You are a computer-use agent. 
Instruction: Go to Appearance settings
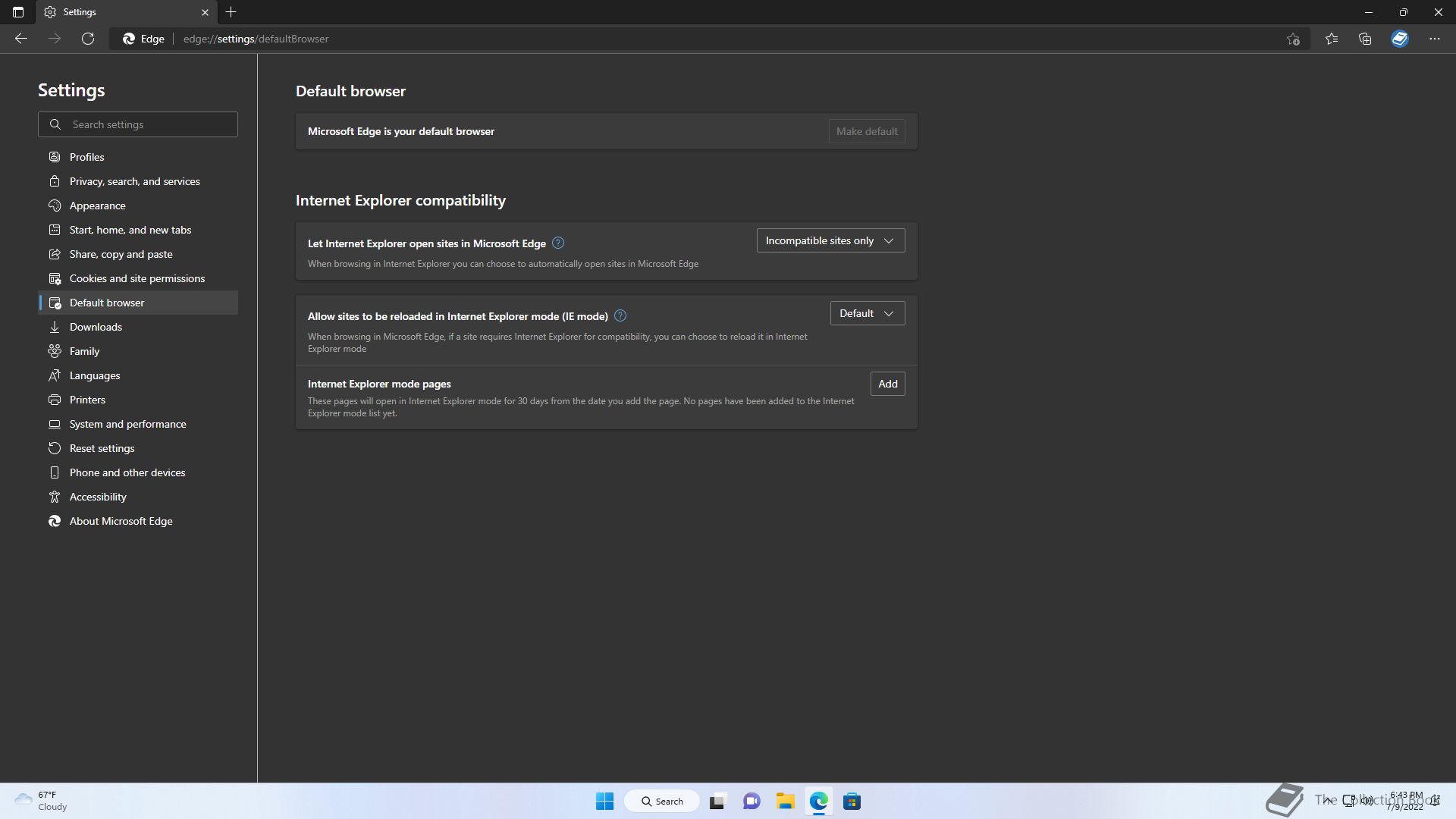(138, 206)
